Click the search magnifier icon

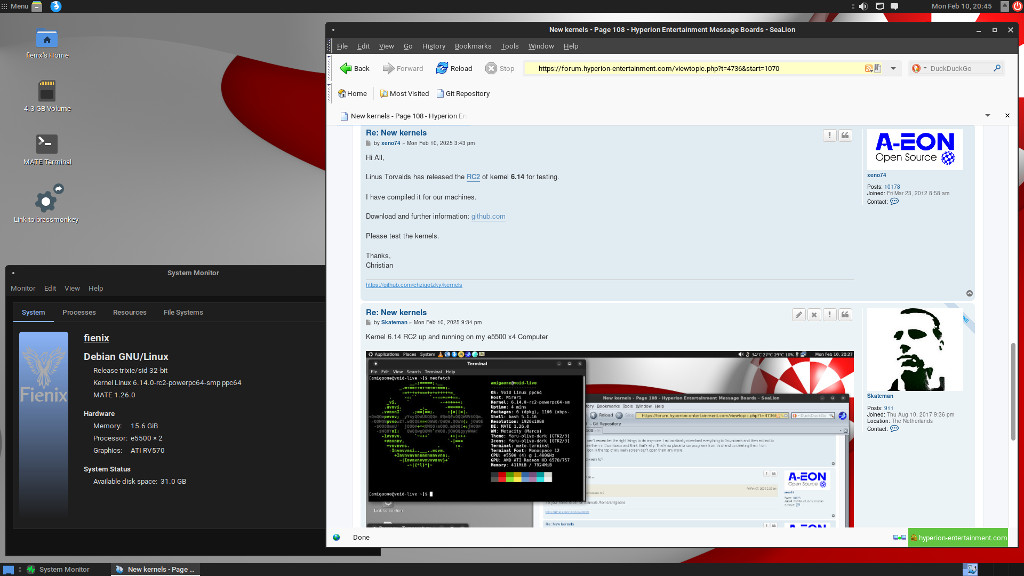point(997,68)
